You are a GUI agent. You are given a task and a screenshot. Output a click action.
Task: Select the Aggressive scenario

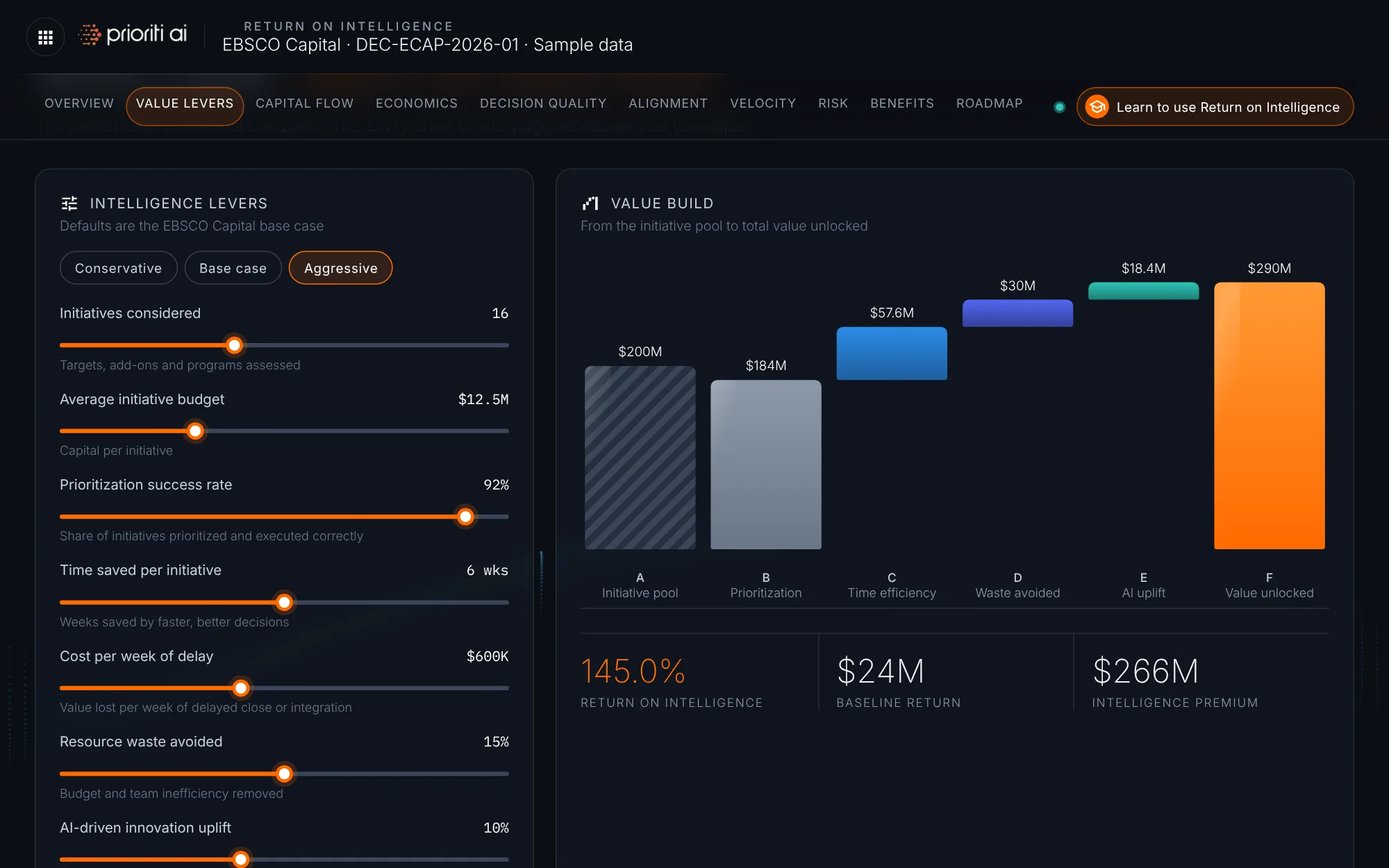coord(340,268)
